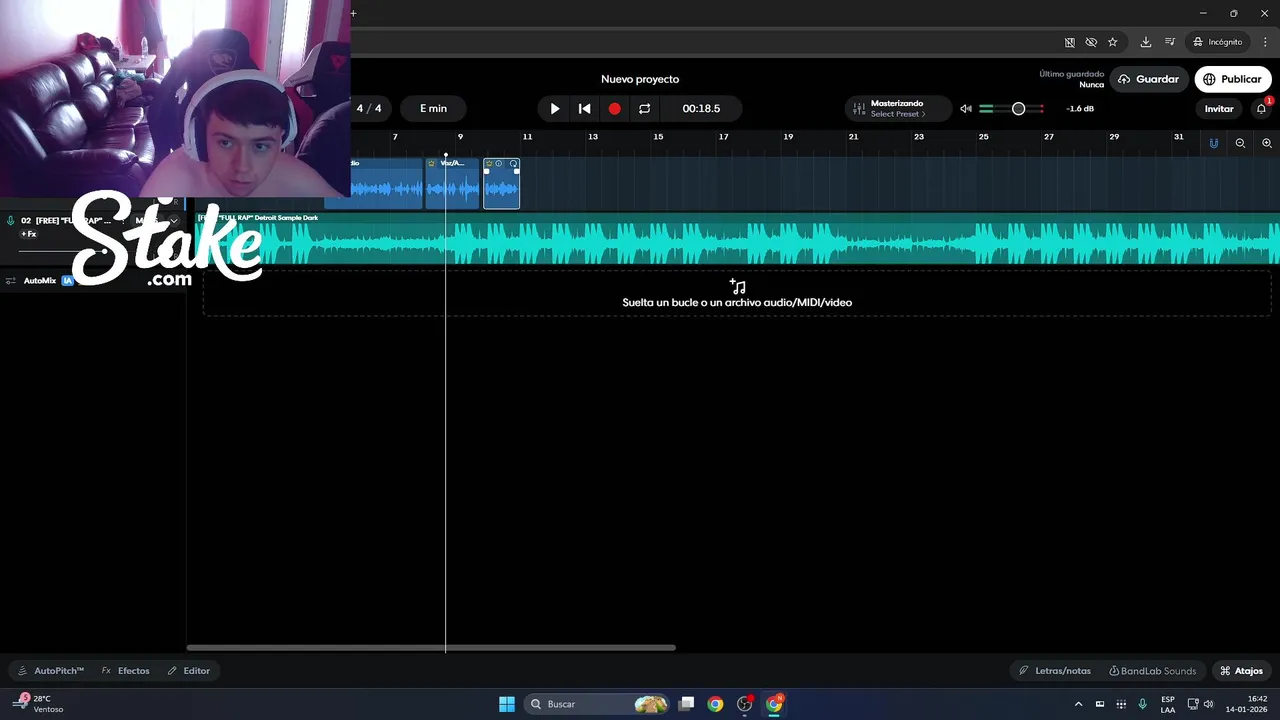Image resolution: width=1280 pixels, height=720 pixels.
Task: Click the AutoMix label
Action: (x=40, y=281)
